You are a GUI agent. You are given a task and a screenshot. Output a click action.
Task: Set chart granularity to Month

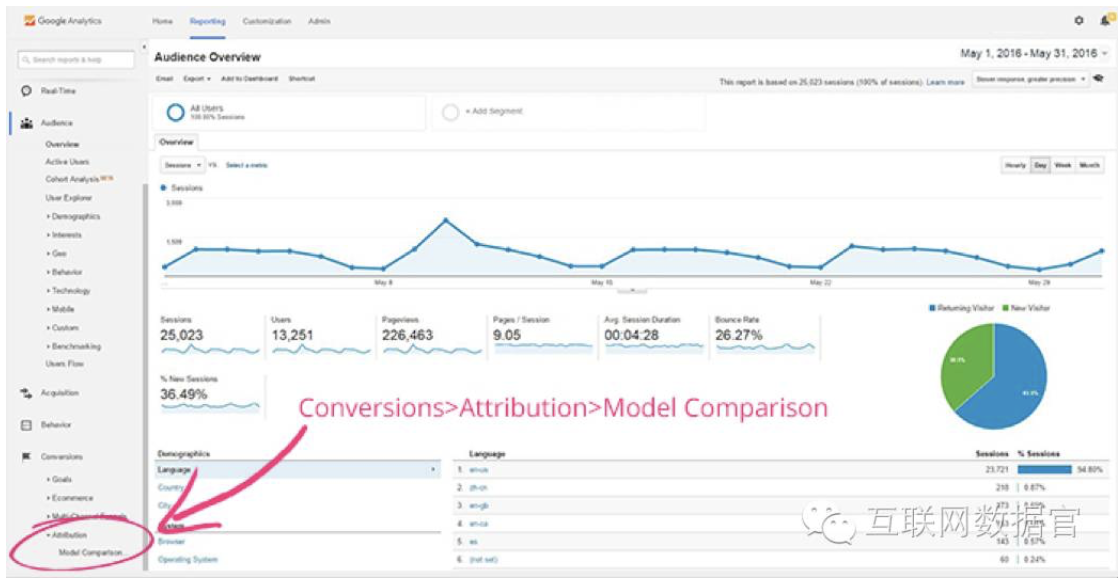pos(1089,165)
